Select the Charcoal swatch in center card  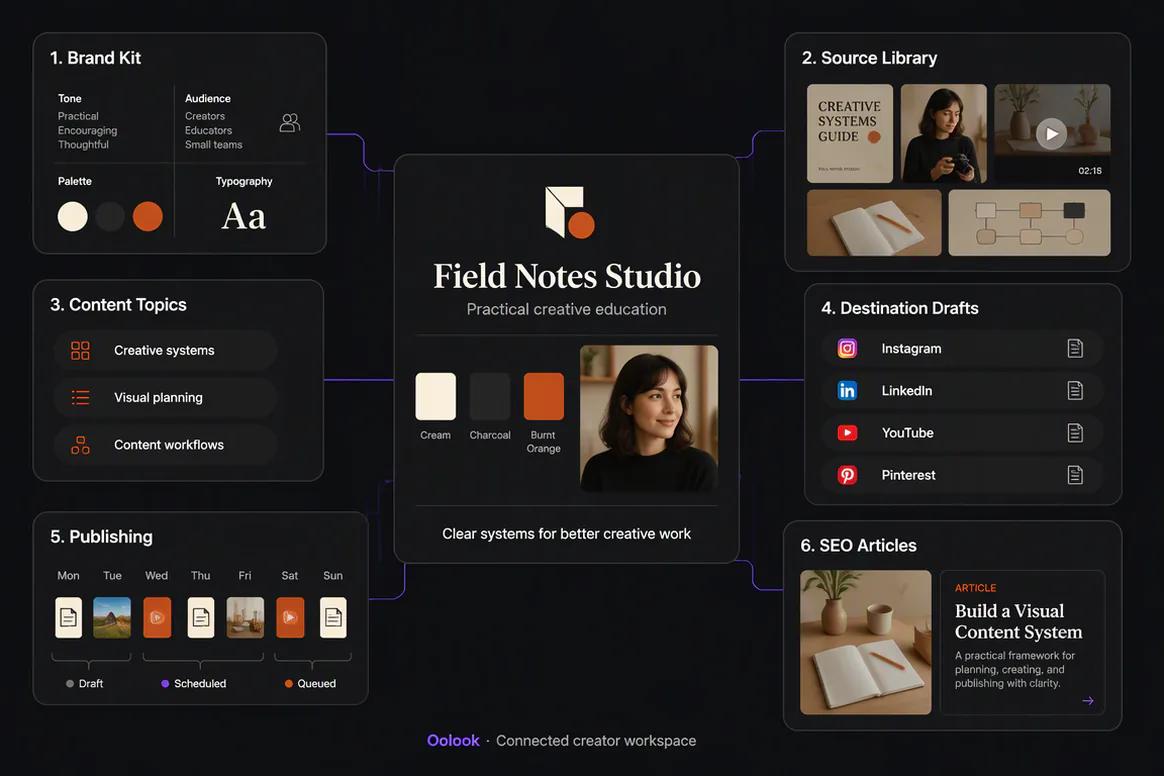click(490, 397)
